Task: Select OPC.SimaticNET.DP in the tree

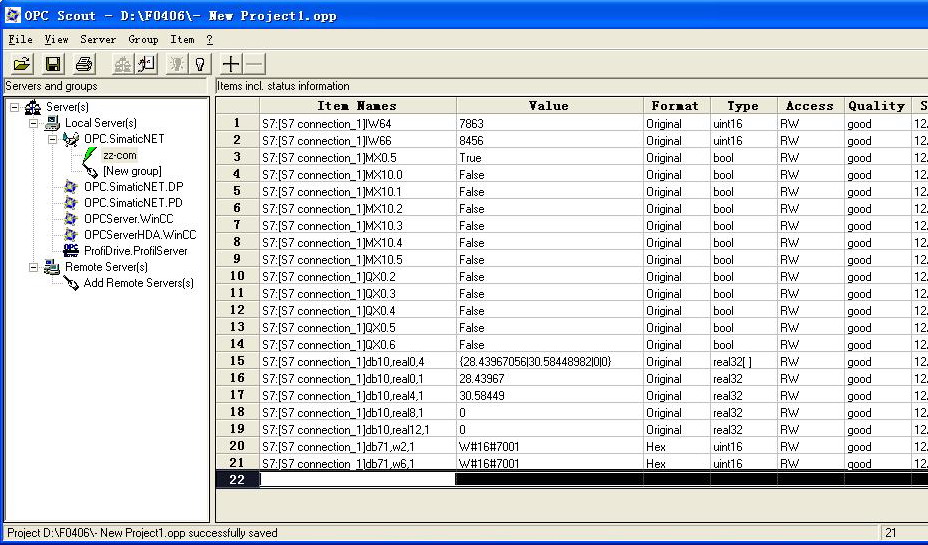Action: pos(134,187)
